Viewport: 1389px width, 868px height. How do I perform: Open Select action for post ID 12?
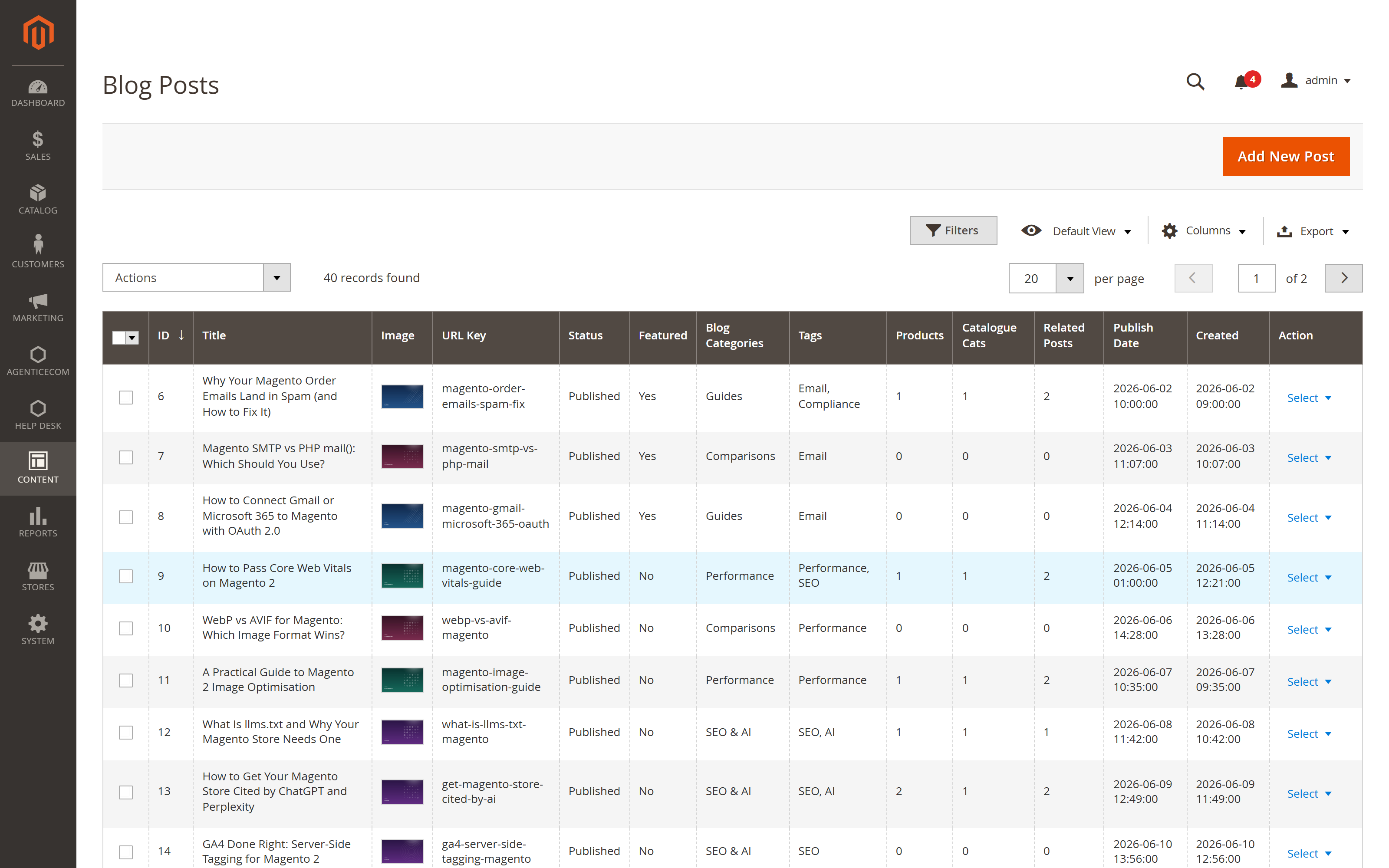tap(1309, 733)
